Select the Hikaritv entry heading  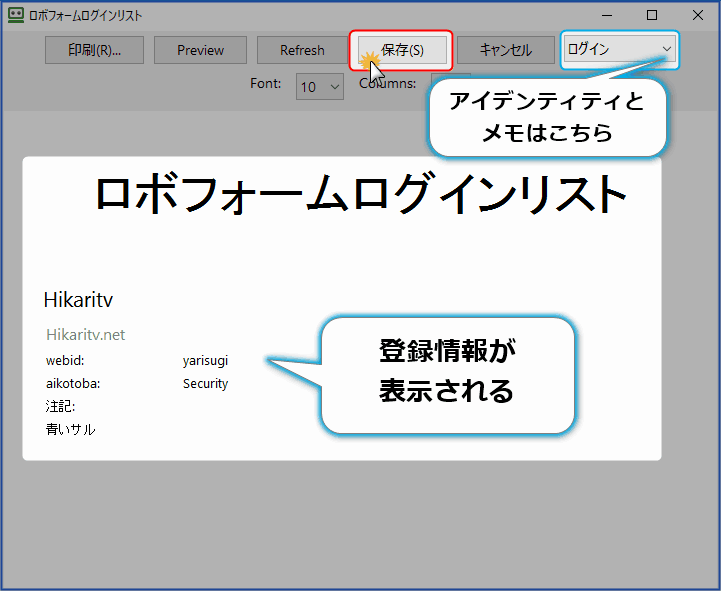(78, 300)
